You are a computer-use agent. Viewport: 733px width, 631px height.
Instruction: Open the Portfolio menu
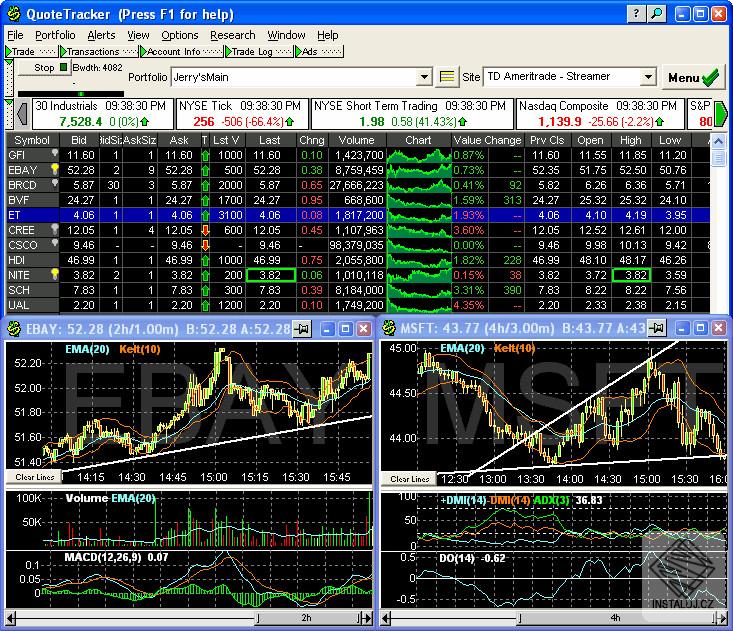coord(55,35)
